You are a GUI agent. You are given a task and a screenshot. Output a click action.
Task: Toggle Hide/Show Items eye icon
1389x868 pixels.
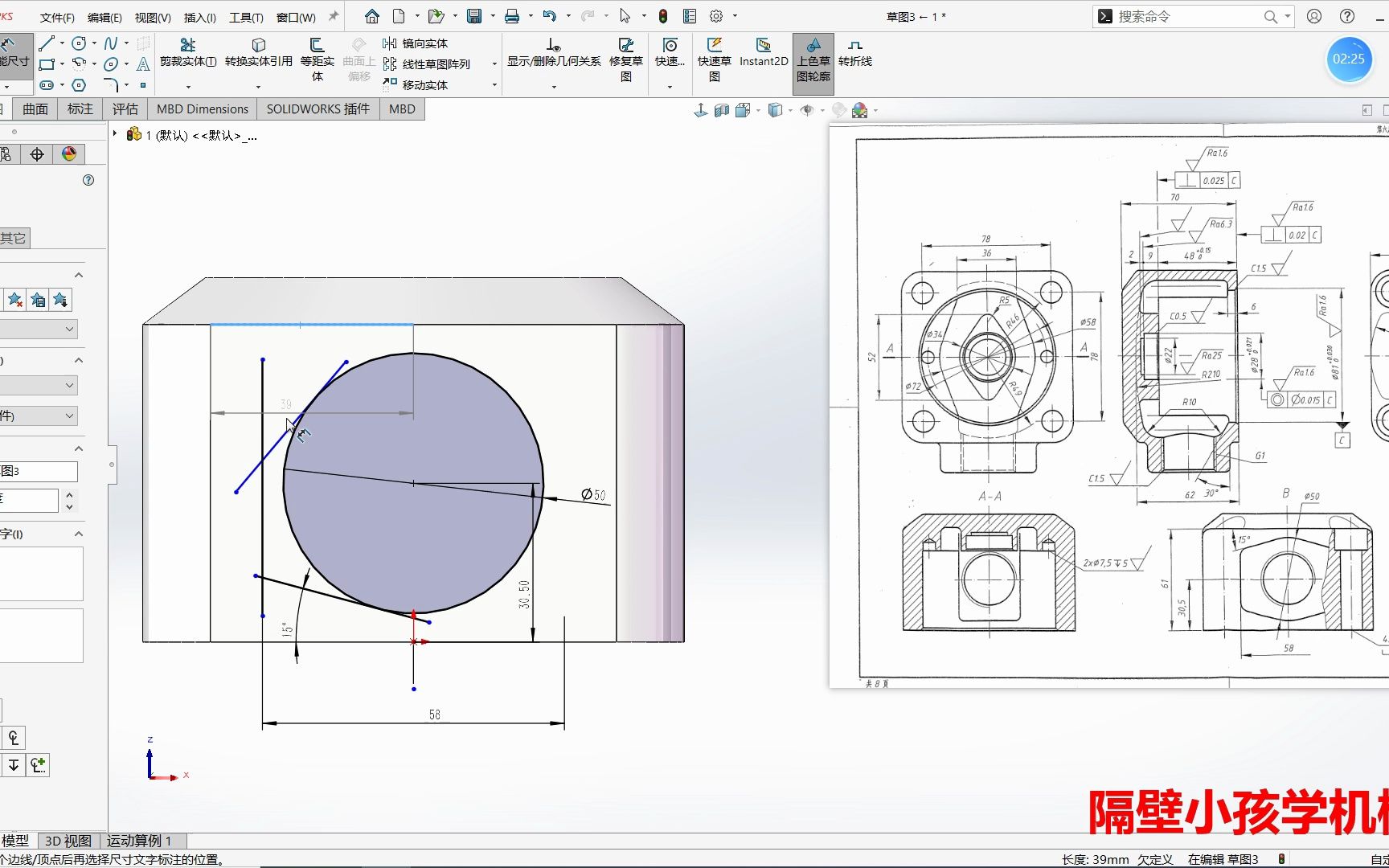[x=807, y=110]
